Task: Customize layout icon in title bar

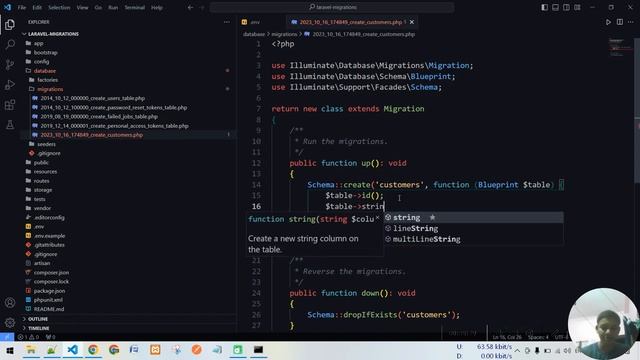Action: [x=577, y=7]
